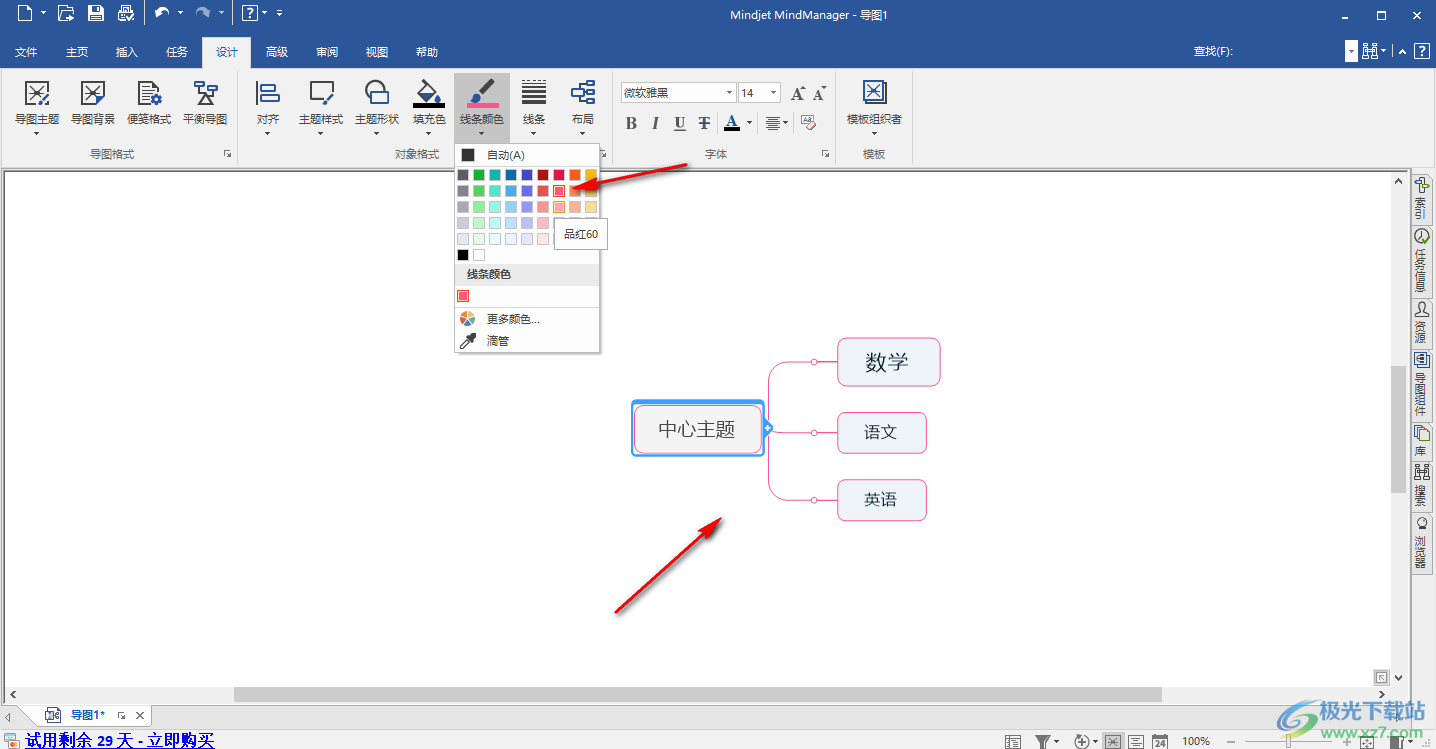Viewport: 1436px width, 749px height.
Task: Choose 自动(A) automatic line color
Action: [x=527, y=155]
